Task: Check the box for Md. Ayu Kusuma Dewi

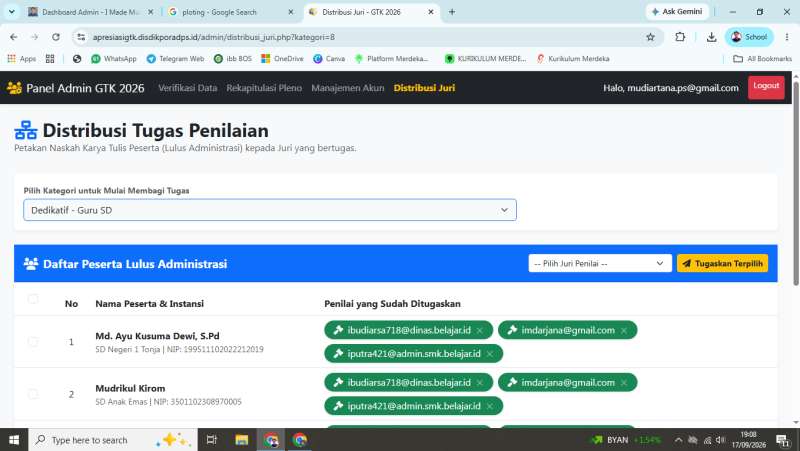Action: tap(33, 341)
